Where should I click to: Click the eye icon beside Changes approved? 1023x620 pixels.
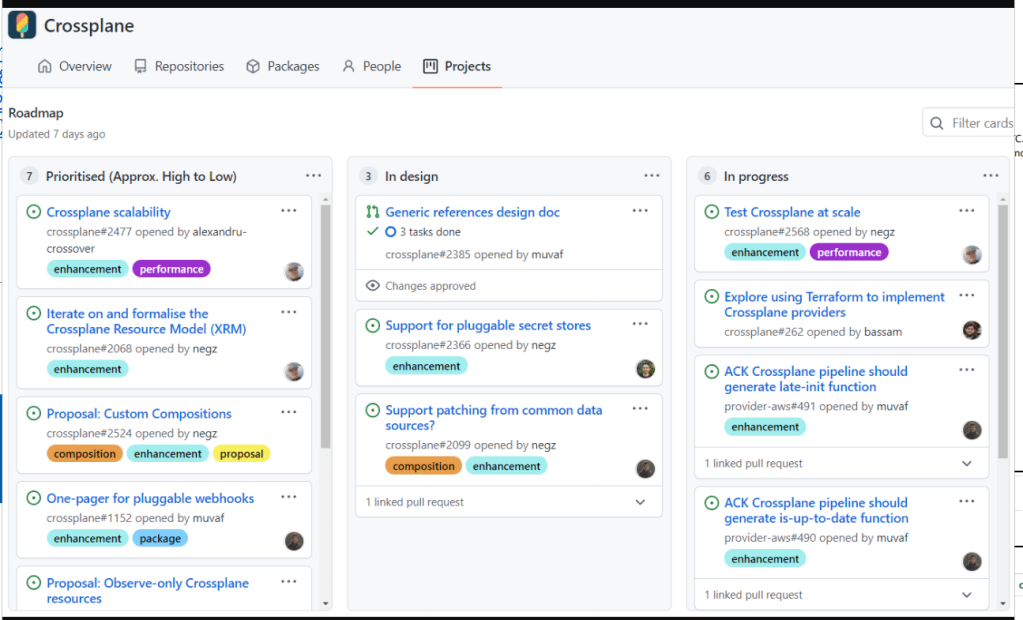[x=373, y=286]
